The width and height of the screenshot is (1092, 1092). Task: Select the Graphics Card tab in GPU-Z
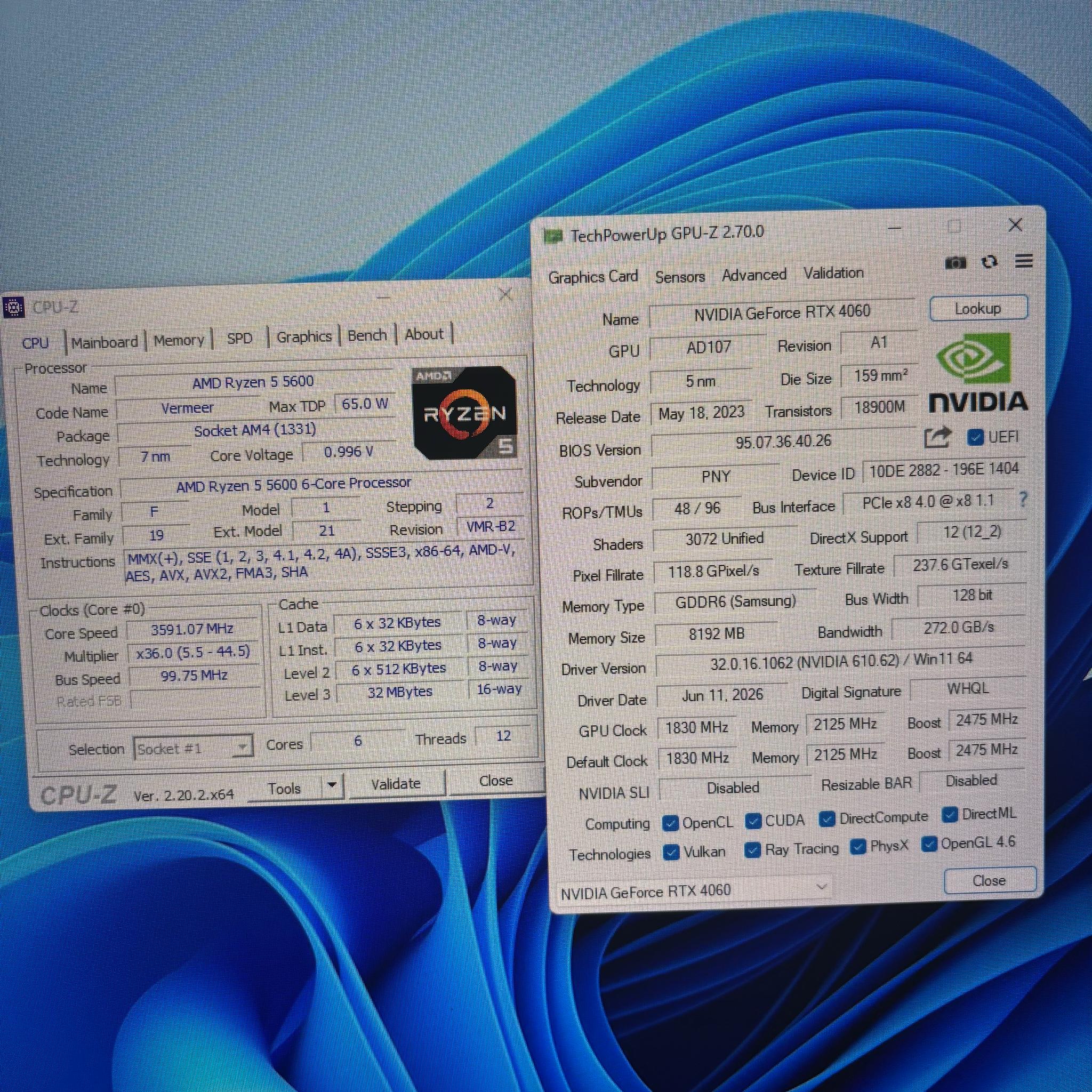pos(593,277)
